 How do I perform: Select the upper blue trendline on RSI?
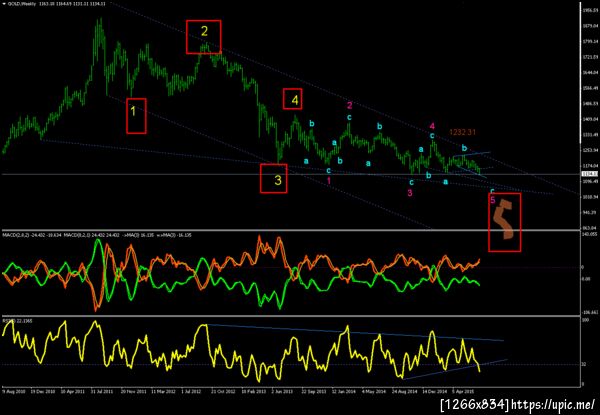click(x=355, y=332)
